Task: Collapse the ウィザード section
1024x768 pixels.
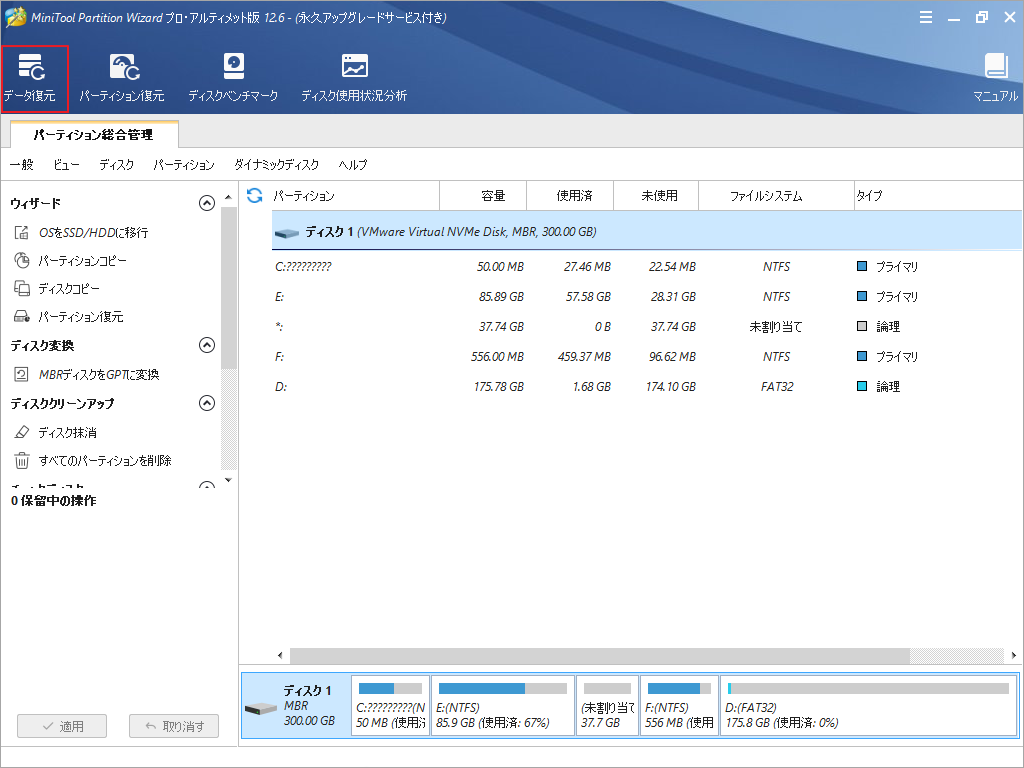Action: coord(207,203)
